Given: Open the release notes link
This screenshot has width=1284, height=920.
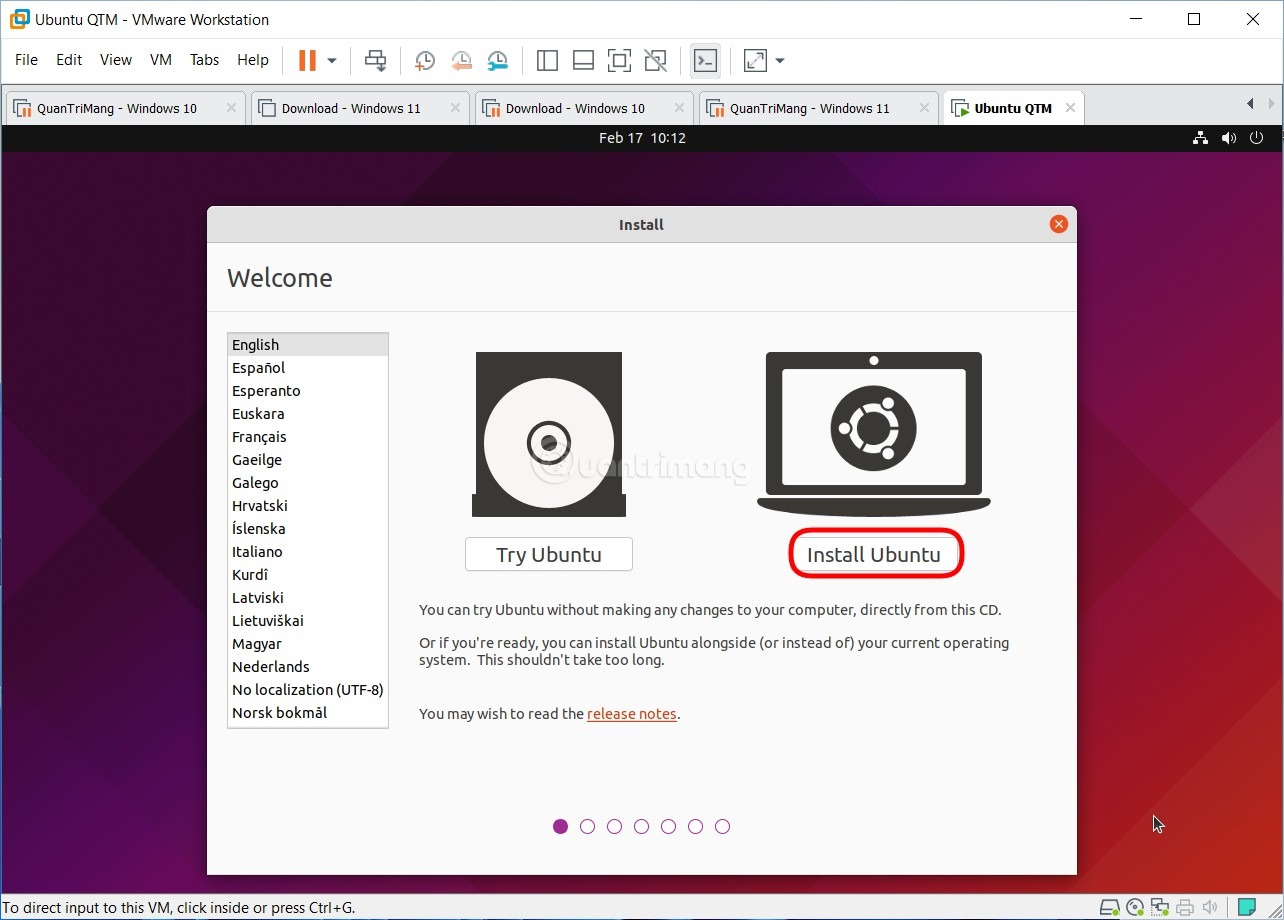Looking at the screenshot, I should 632,714.
